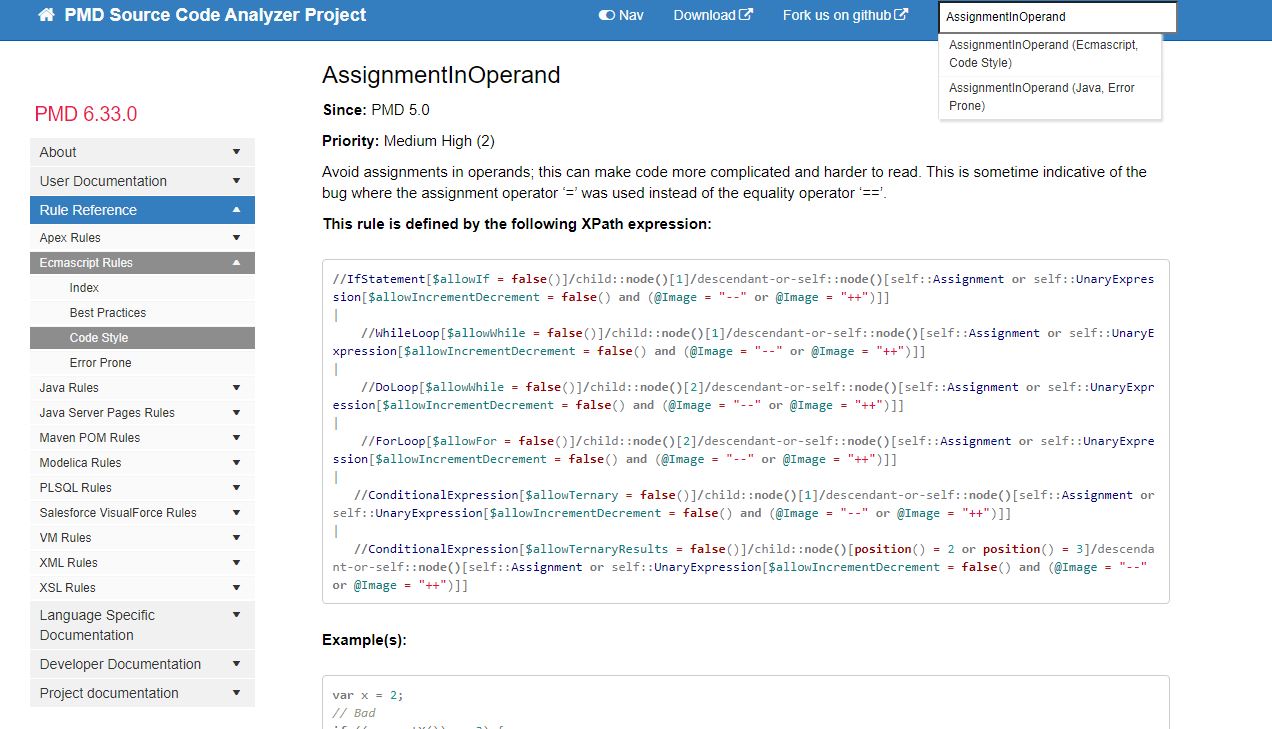This screenshot has height=729, width=1272.
Task: Expand Salesforce VisualForce Rules group
Action: coord(142,513)
